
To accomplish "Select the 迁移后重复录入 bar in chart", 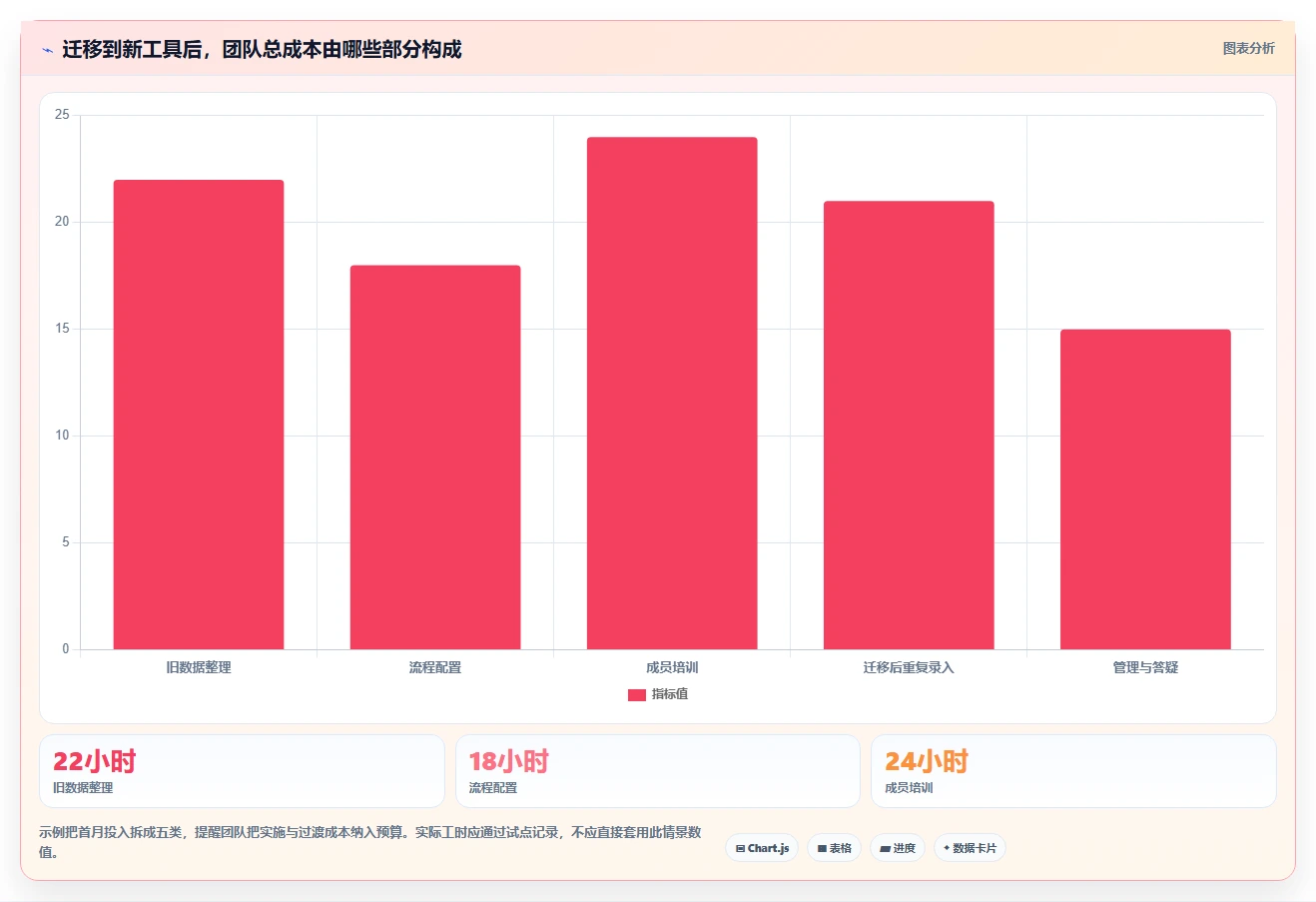I will coord(909,426).
